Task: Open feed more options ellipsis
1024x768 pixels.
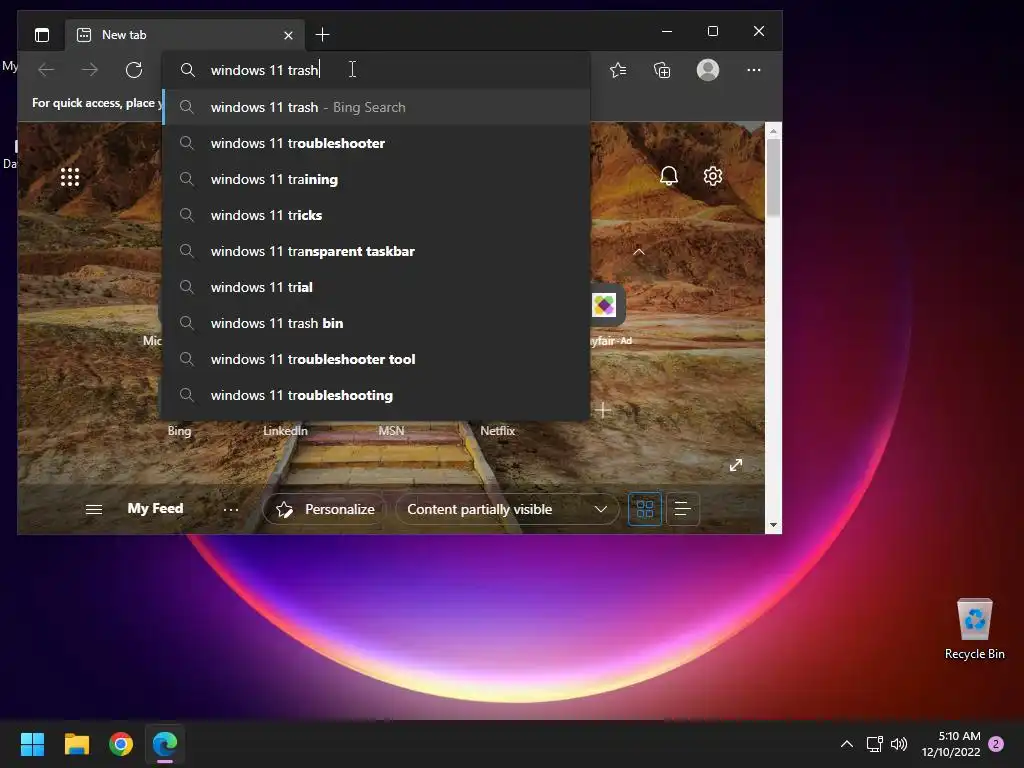Action: click(x=231, y=509)
